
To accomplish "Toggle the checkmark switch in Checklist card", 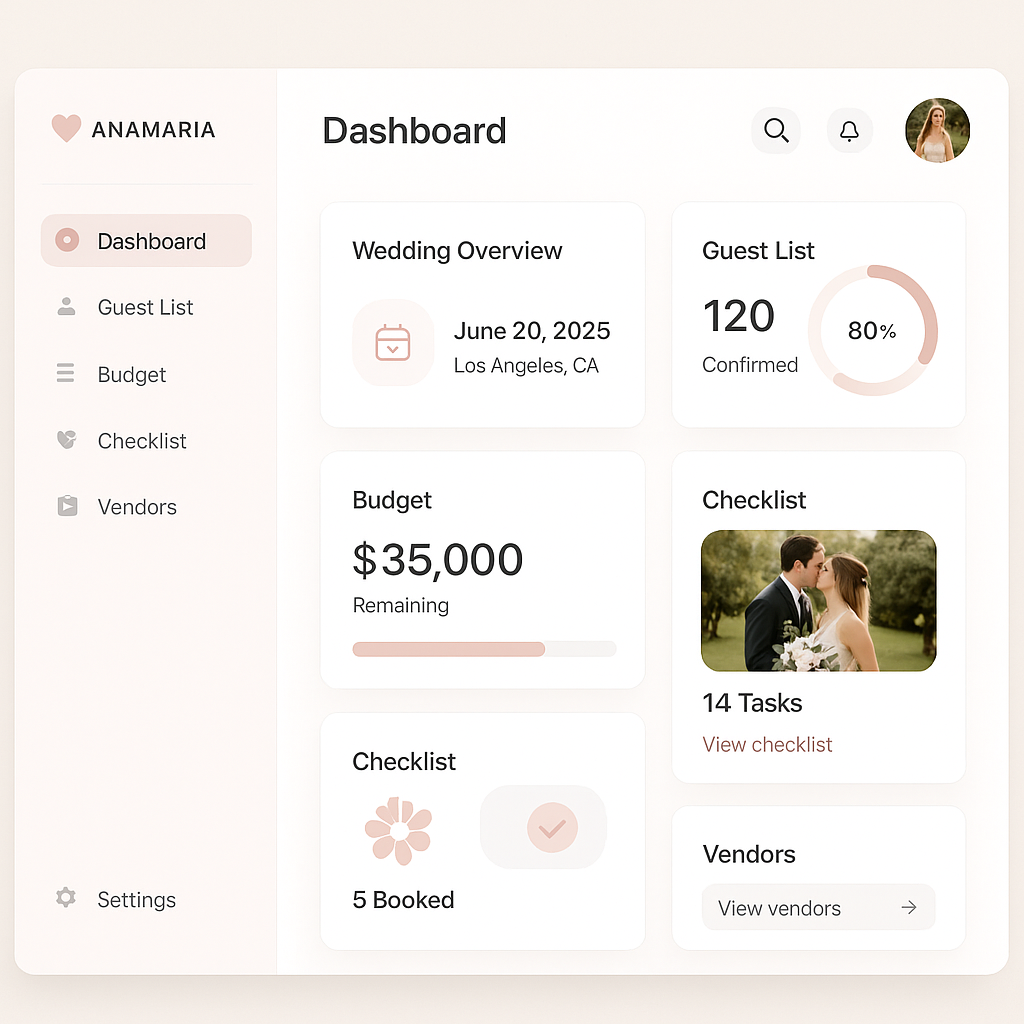I will pos(544,827).
